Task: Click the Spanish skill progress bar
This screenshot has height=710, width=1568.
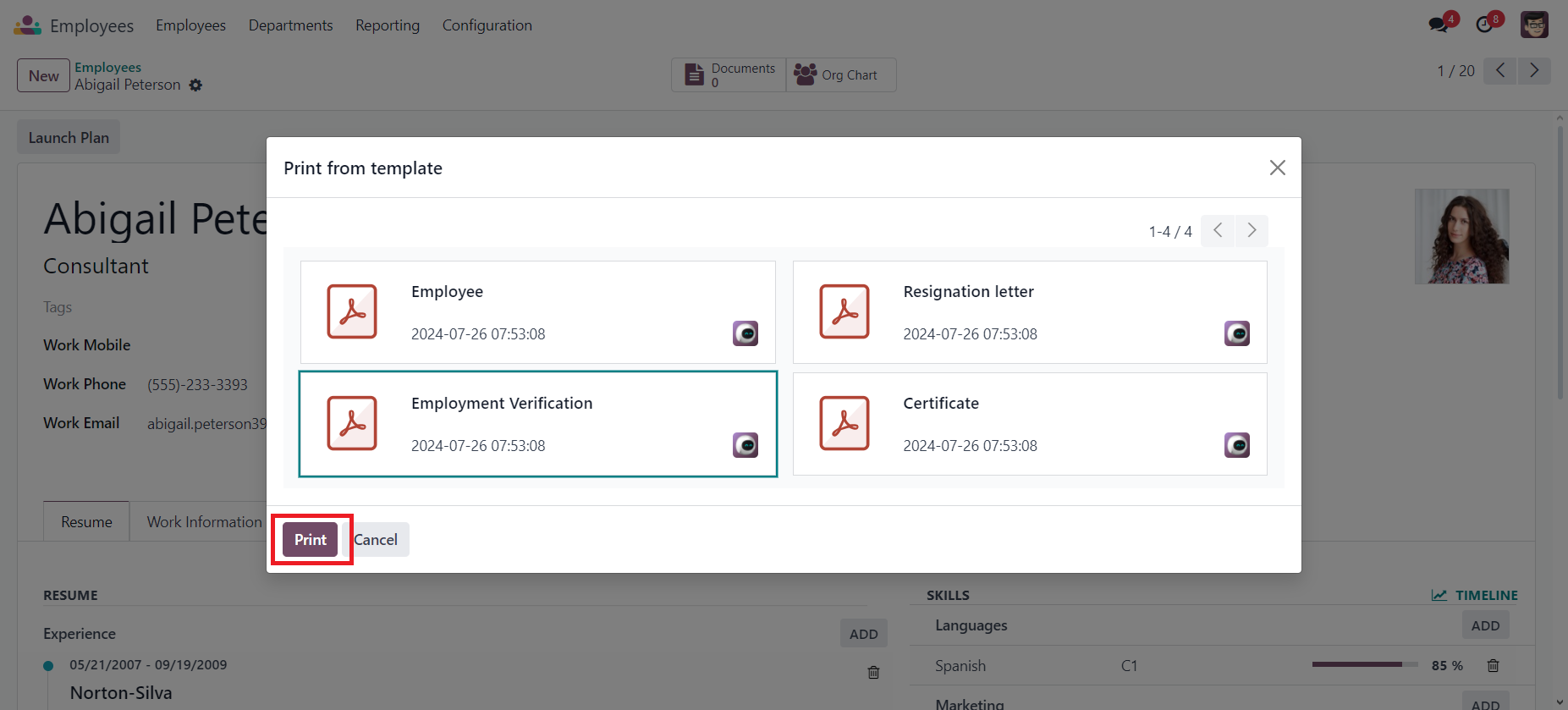Action: [x=1364, y=665]
